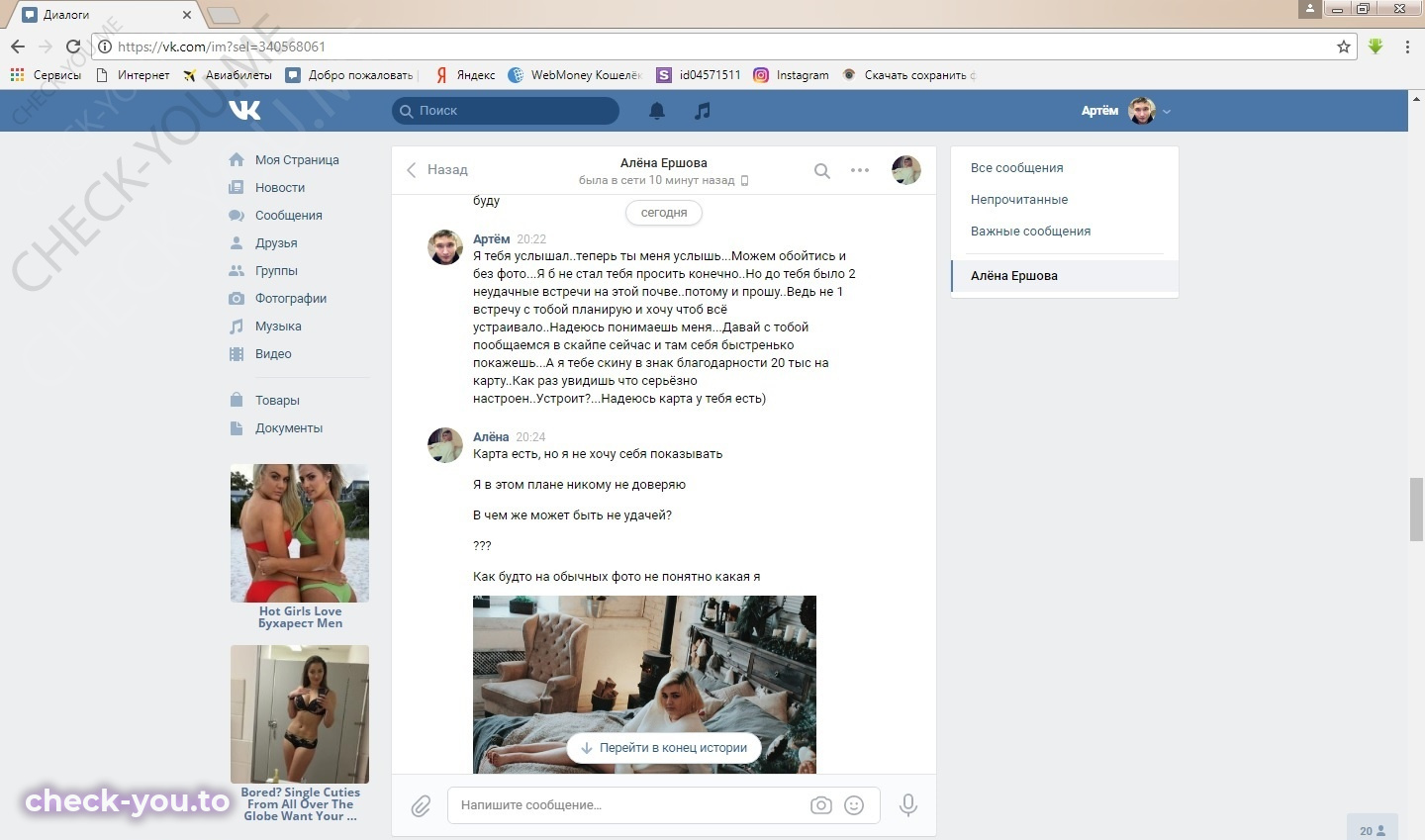
Task: Open Авиабилеты bookmark
Action: click(x=228, y=75)
